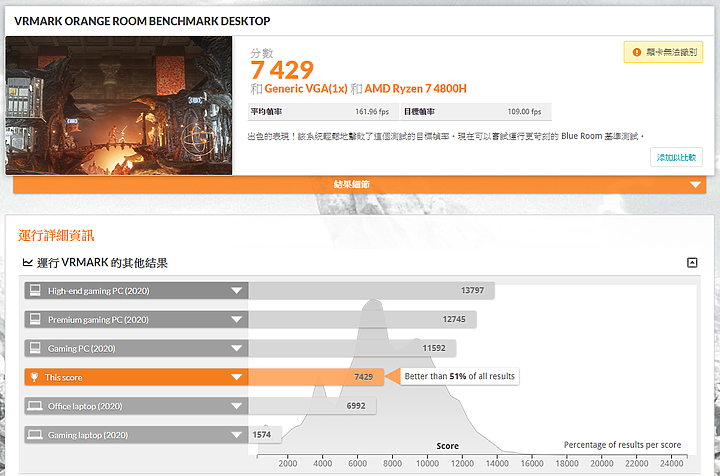The height and width of the screenshot is (476, 720).
Task: Click the monitor icon beside Gaming PC (2020)
Action: [35, 348]
